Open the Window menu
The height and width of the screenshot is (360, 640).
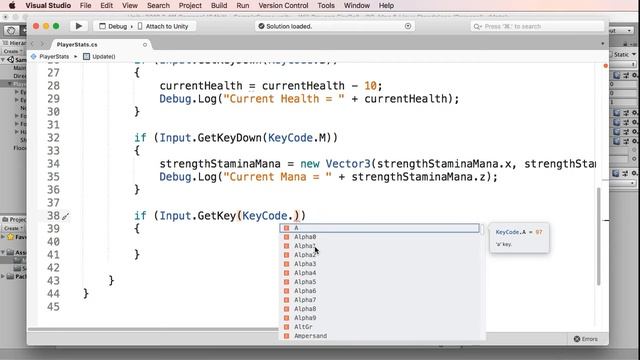click(x=357, y=5)
